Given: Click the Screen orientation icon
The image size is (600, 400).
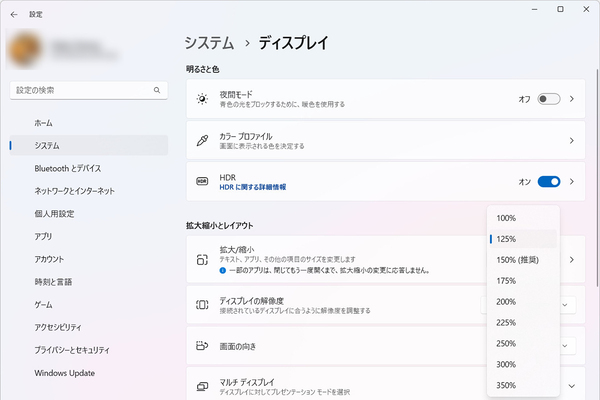Looking at the screenshot, I should click(202, 345).
